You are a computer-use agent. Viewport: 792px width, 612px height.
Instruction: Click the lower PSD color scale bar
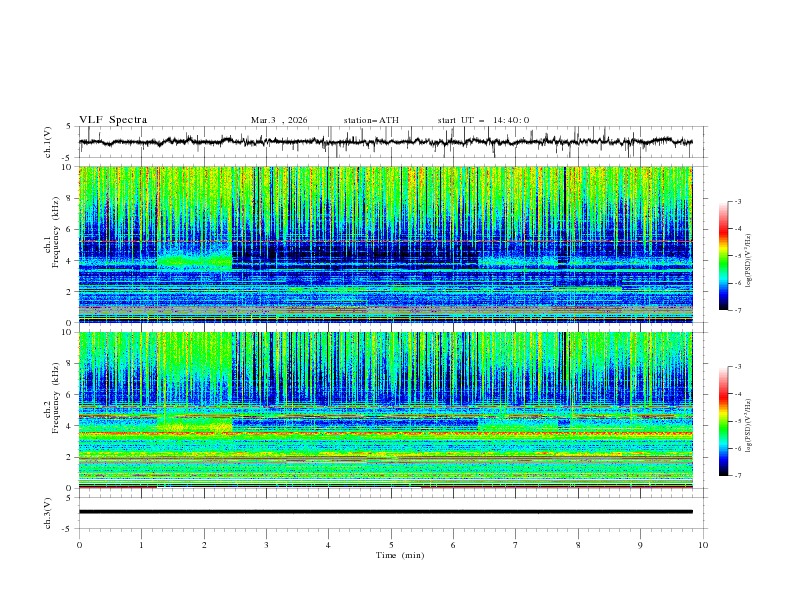[724, 421]
